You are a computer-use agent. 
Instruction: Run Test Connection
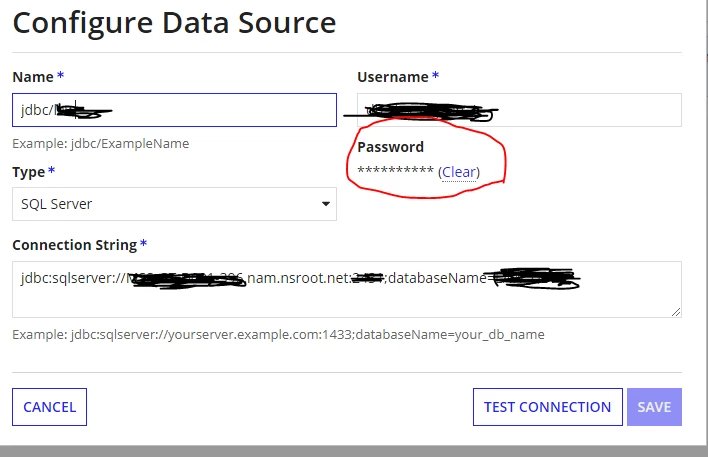[x=548, y=407]
